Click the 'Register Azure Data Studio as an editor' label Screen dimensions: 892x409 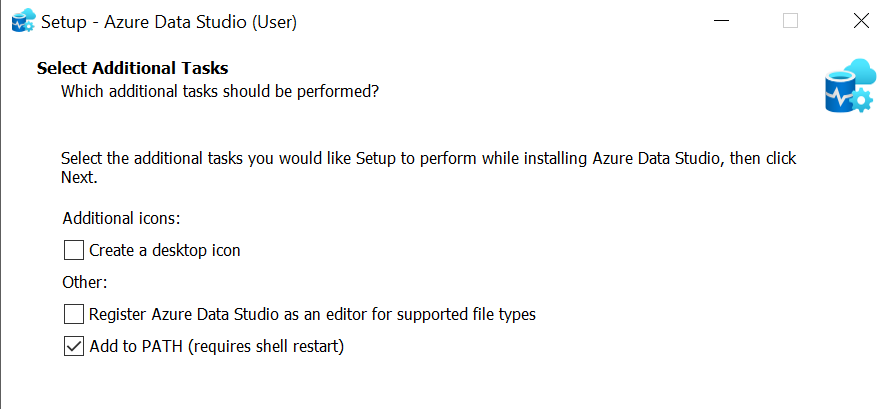pos(312,314)
